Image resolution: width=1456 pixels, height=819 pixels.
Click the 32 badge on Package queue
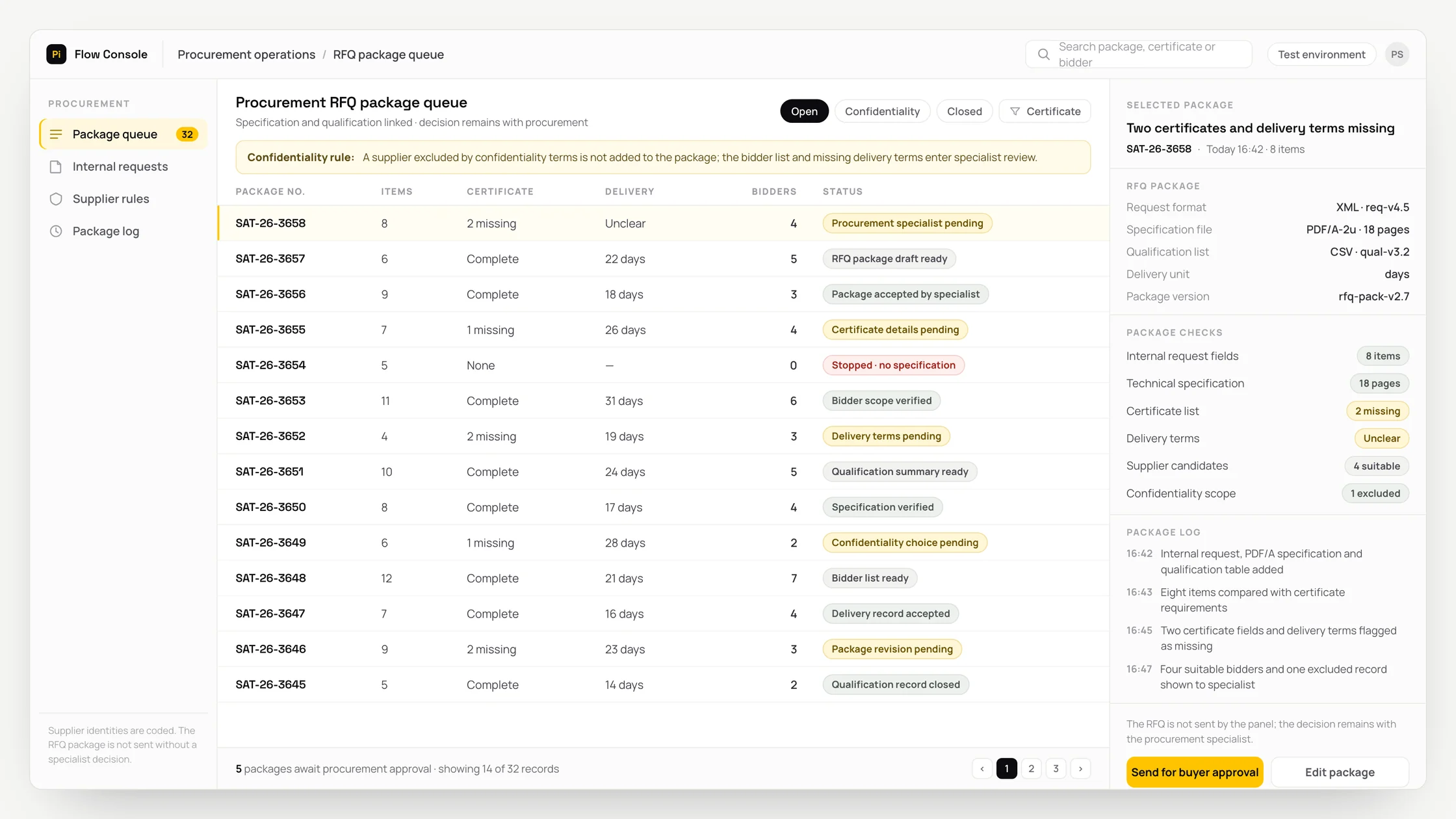coord(187,134)
